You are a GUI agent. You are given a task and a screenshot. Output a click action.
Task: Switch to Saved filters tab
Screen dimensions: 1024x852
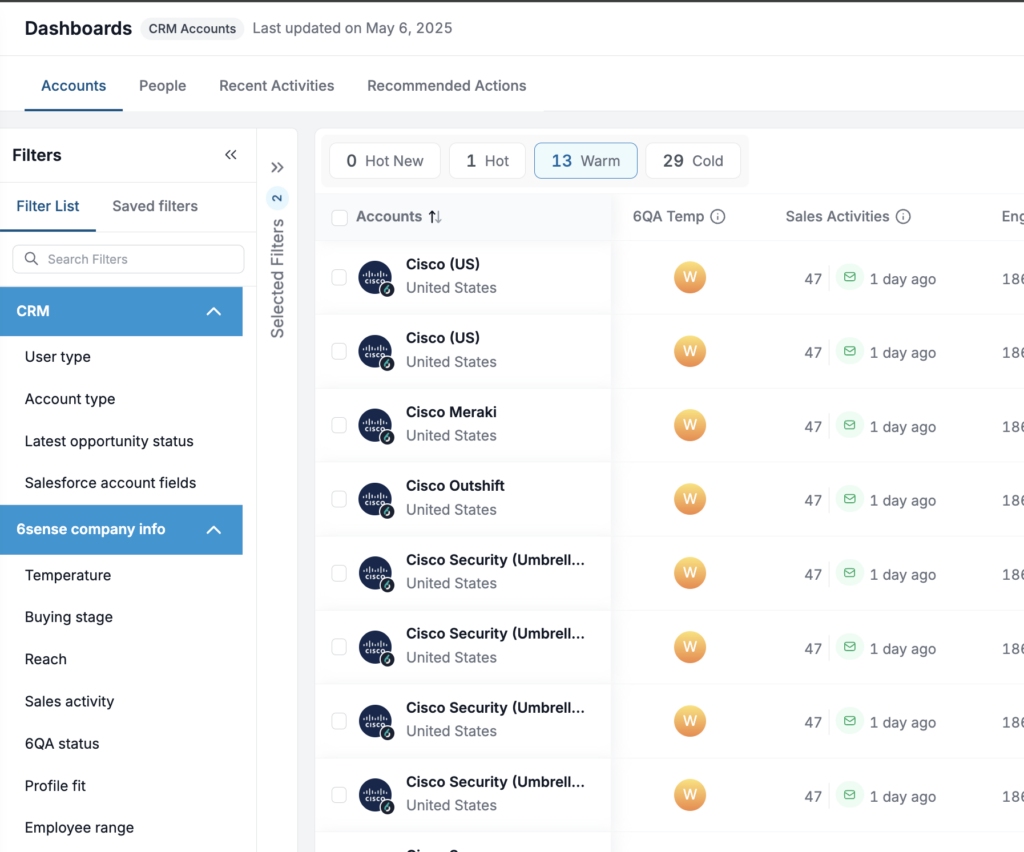coord(155,206)
